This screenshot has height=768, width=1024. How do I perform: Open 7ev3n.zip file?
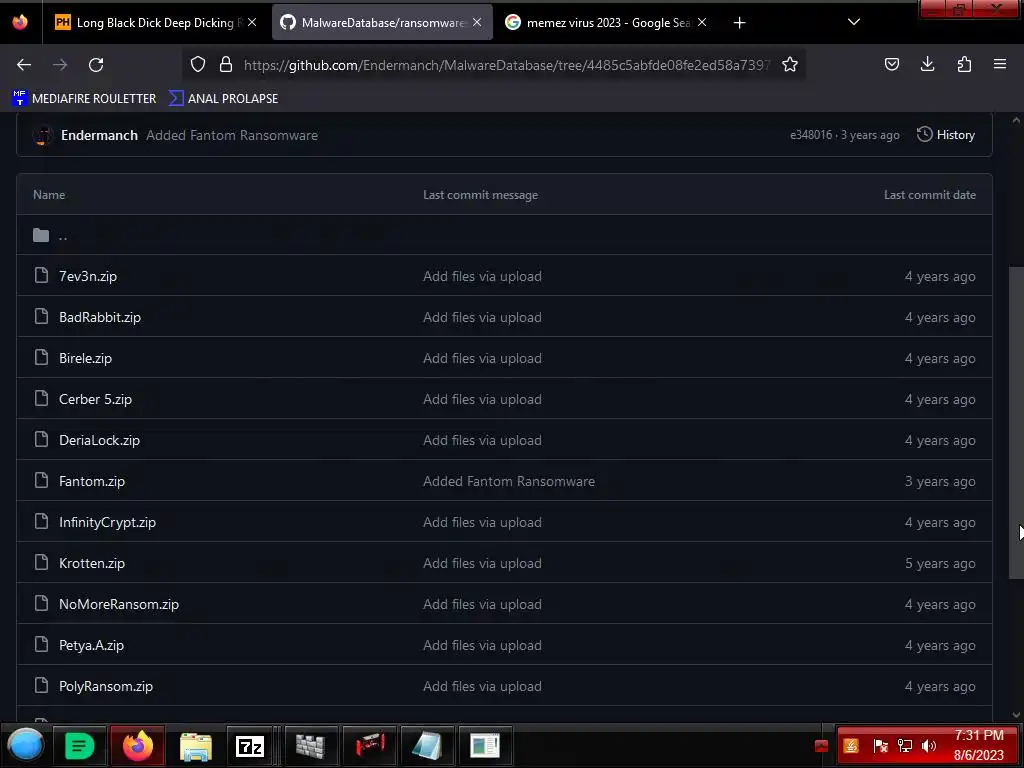point(88,276)
